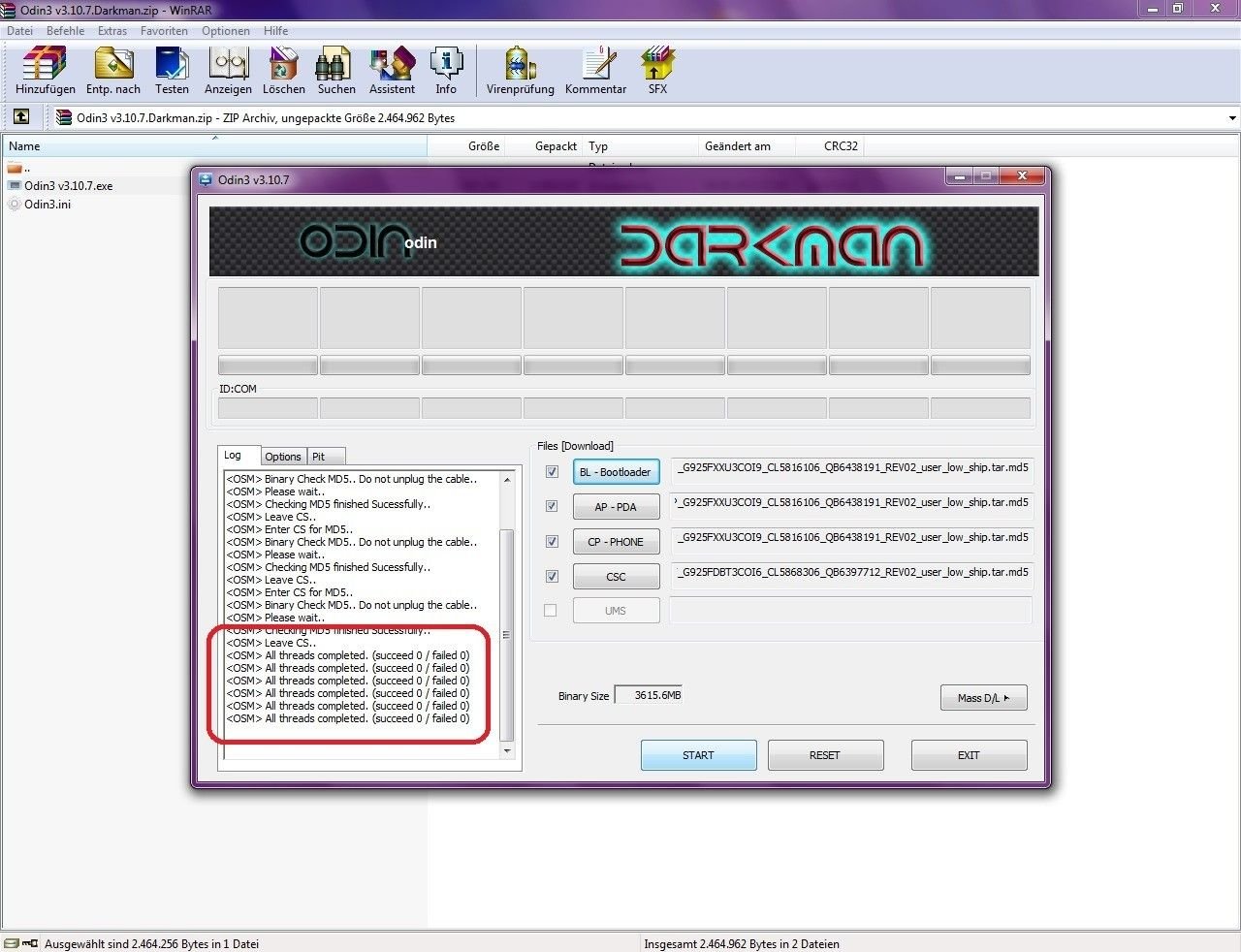The width and height of the screenshot is (1241, 952).
Task: Click the Entp. nach extract icon
Action: [x=113, y=70]
